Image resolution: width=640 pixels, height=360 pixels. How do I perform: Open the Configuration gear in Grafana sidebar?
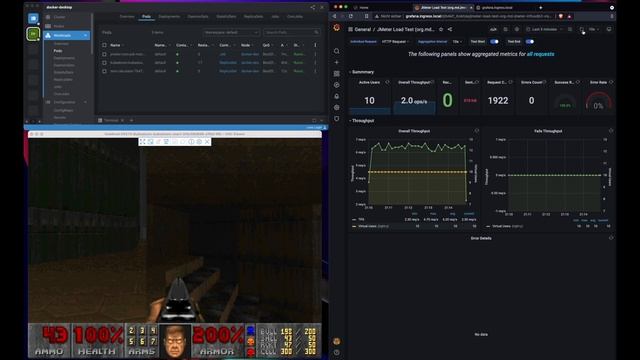click(x=336, y=107)
